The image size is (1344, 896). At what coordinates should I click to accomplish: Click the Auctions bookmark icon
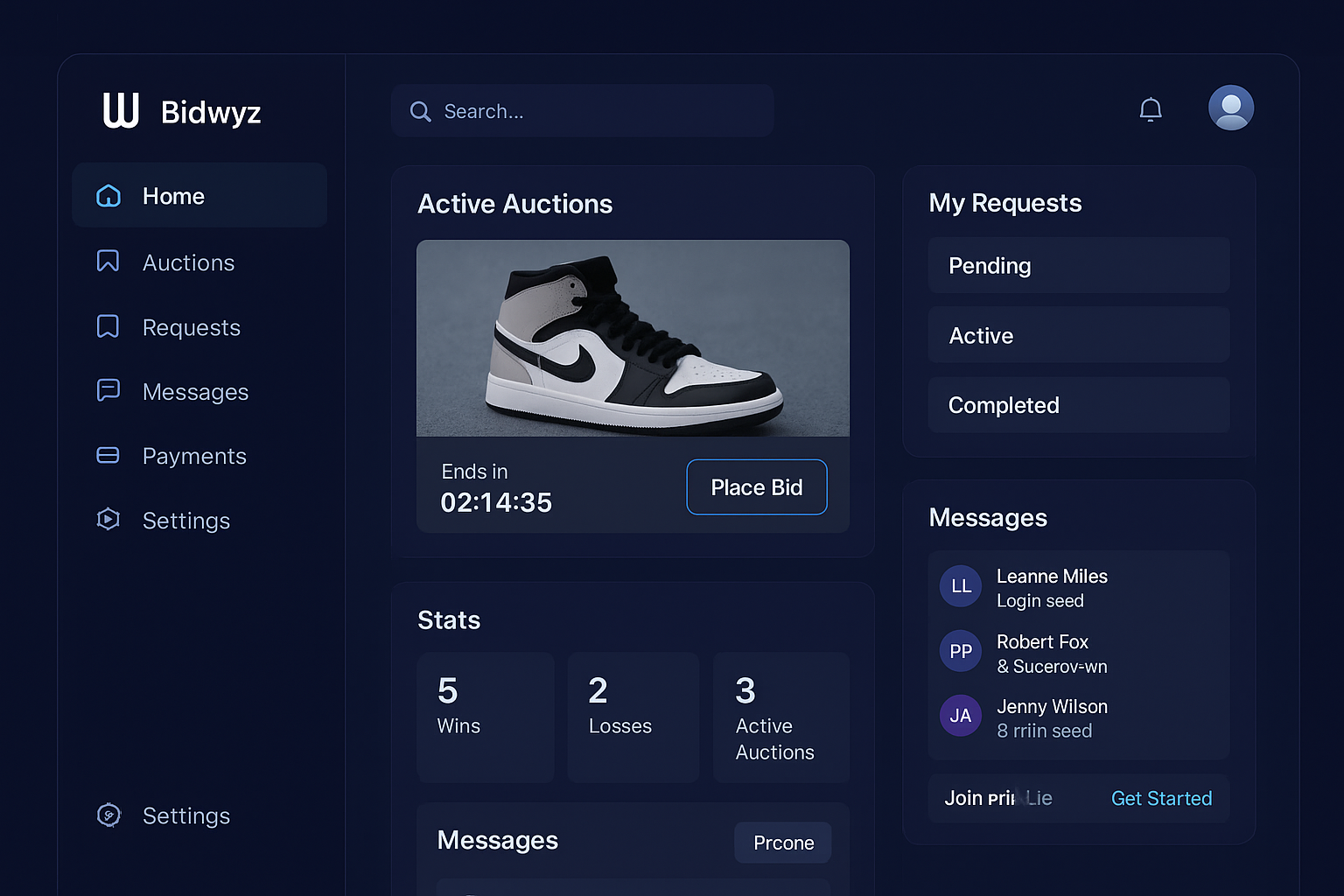point(108,261)
